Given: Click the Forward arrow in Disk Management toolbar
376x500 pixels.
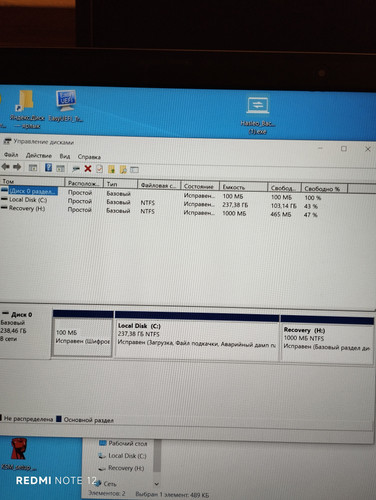Looking at the screenshot, I should point(17,167).
